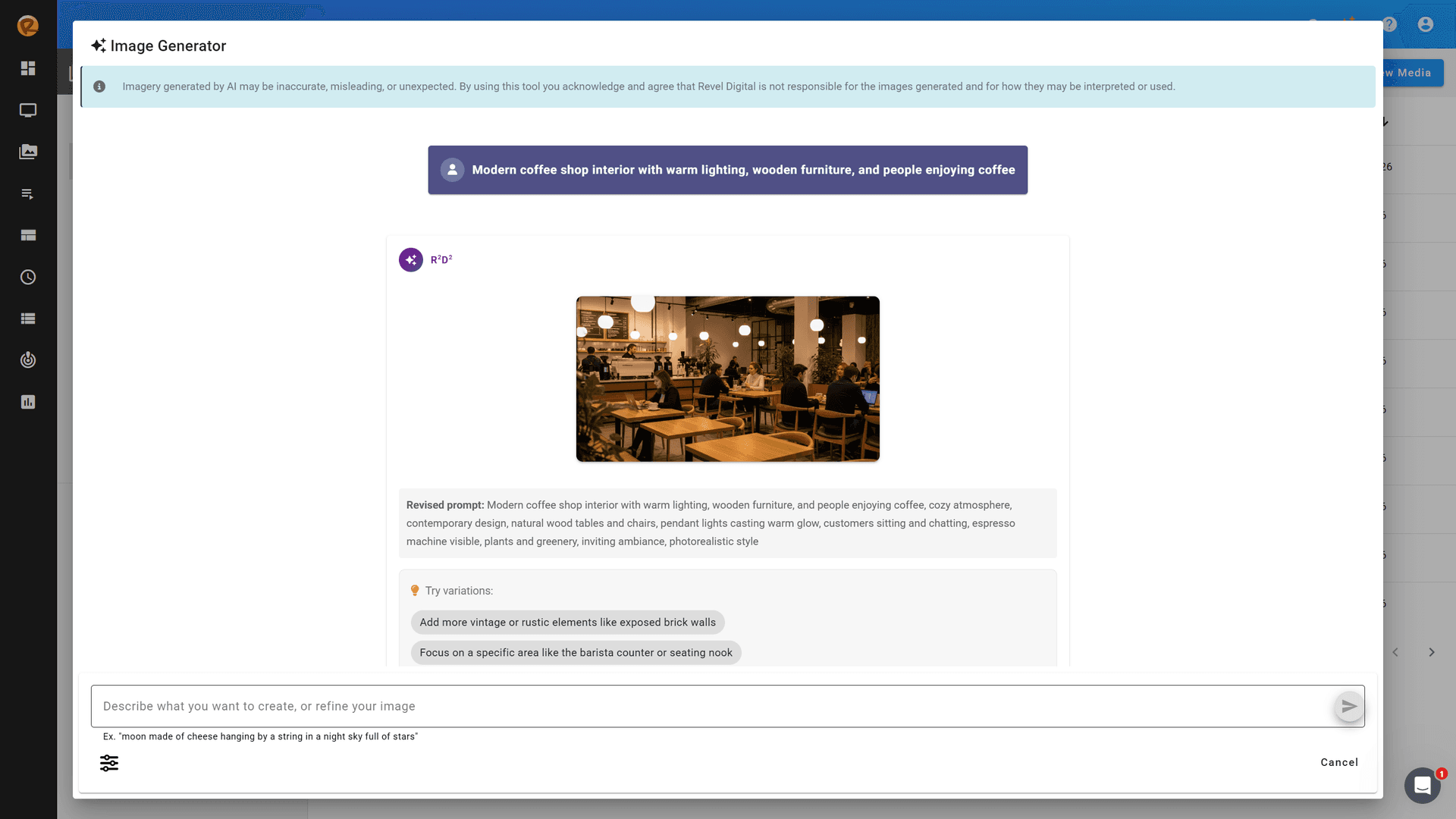Click the Revel Digital logo icon
Viewport: 1456px width, 819px height.
click(x=28, y=26)
